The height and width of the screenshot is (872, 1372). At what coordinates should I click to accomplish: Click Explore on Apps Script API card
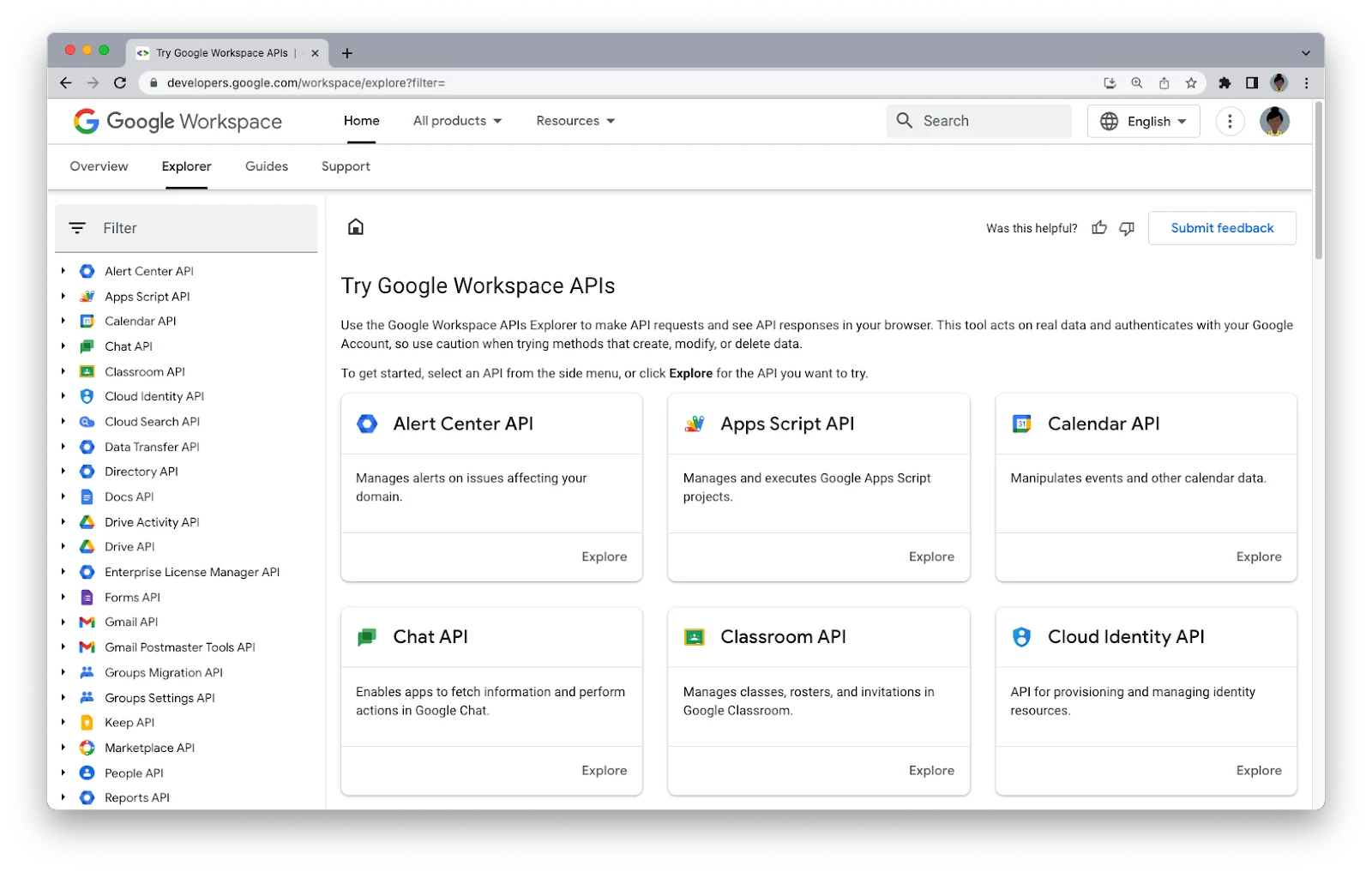point(931,557)
